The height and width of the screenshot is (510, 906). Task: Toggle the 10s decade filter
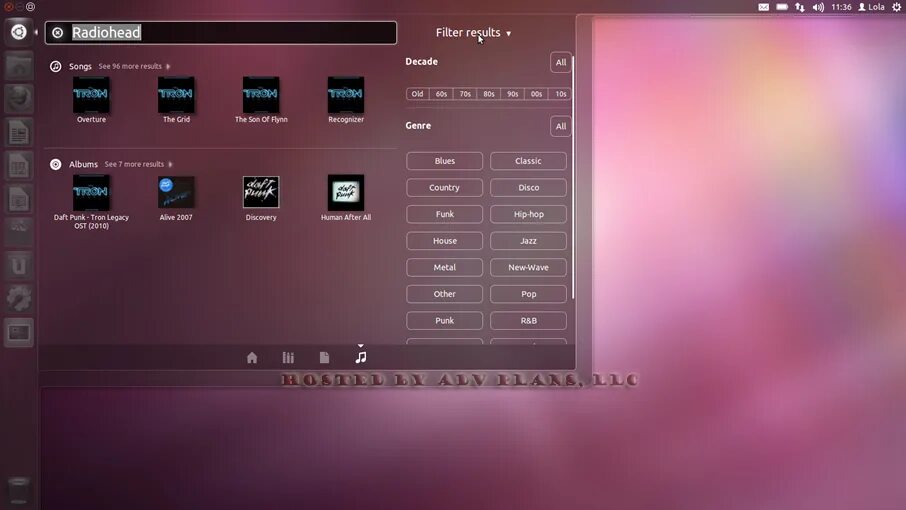[x=560, y=94]
